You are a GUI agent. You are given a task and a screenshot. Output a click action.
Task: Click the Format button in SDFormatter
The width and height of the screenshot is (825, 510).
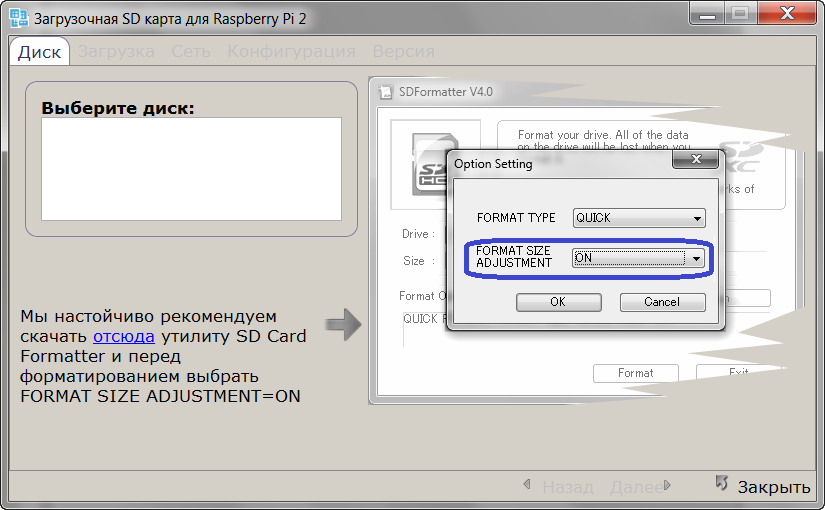pos(635,373)
